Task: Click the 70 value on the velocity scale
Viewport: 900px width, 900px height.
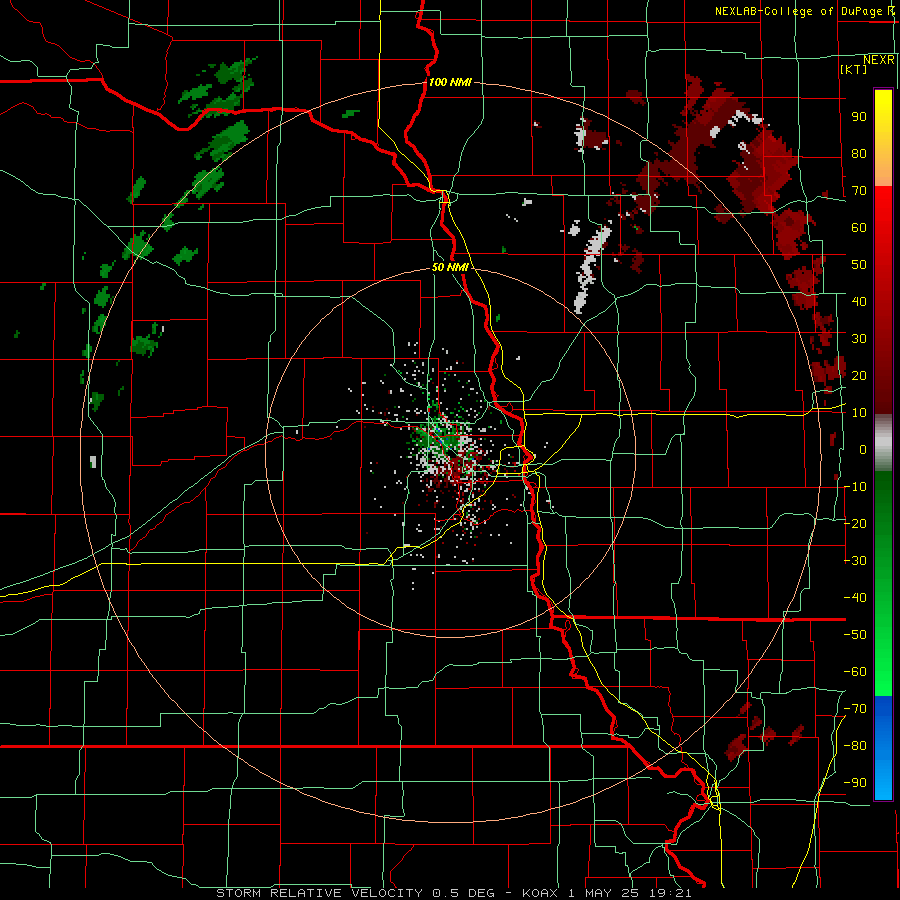Action: pos(859,191)
